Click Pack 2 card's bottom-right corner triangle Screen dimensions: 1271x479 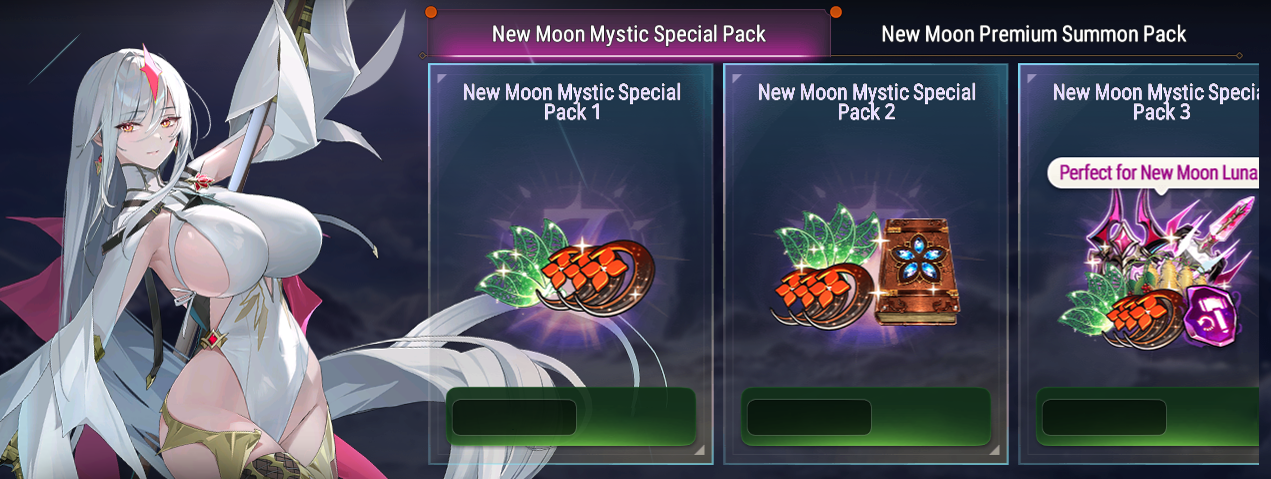998,455
